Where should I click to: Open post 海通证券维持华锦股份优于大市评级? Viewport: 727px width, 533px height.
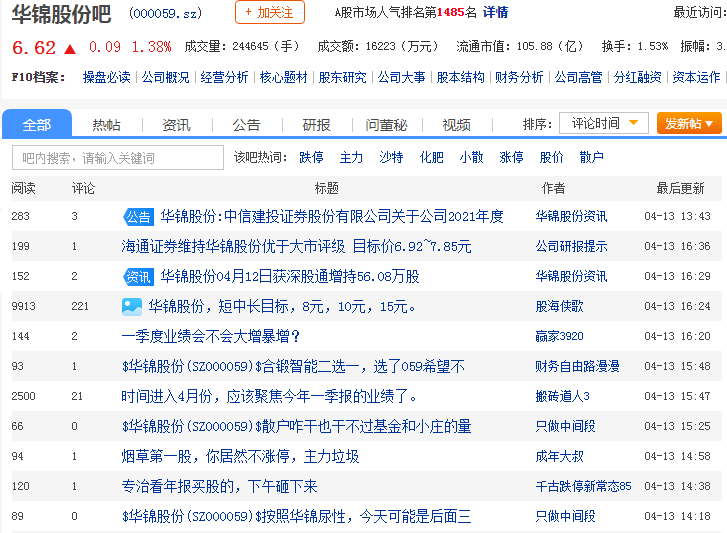[x=297, y=247]
